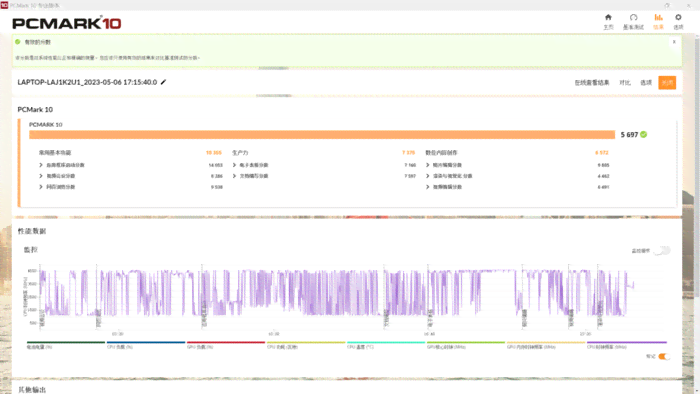The width and height of the screenshot is (700, 394).
Task: Select GPU memory clock (MHz) legend series
Action: [546, 345]
